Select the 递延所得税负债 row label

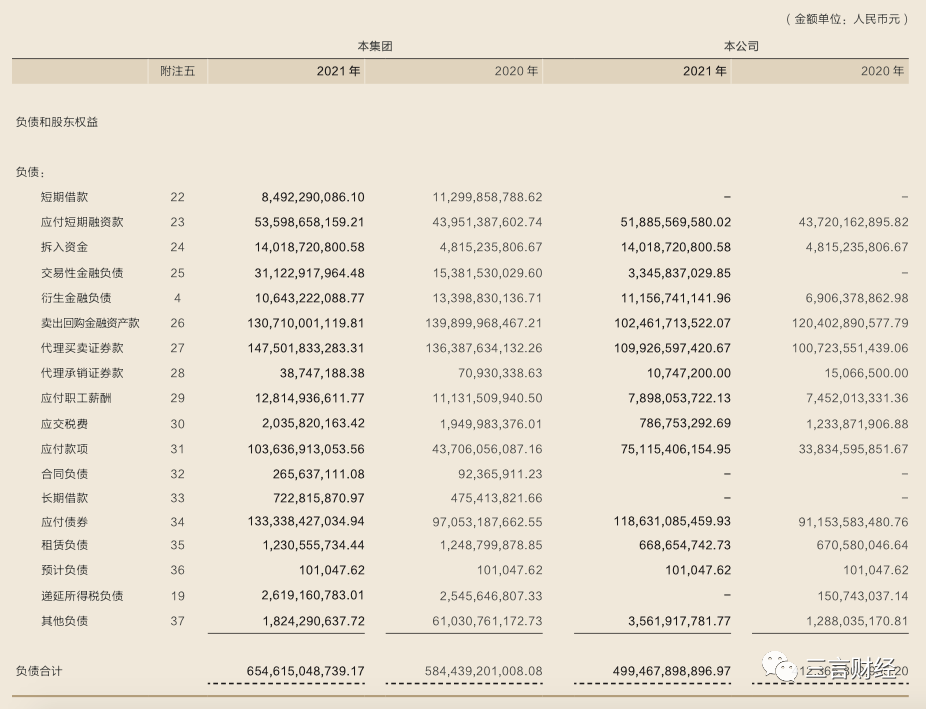pyautogui.click(x=82, y=596)
